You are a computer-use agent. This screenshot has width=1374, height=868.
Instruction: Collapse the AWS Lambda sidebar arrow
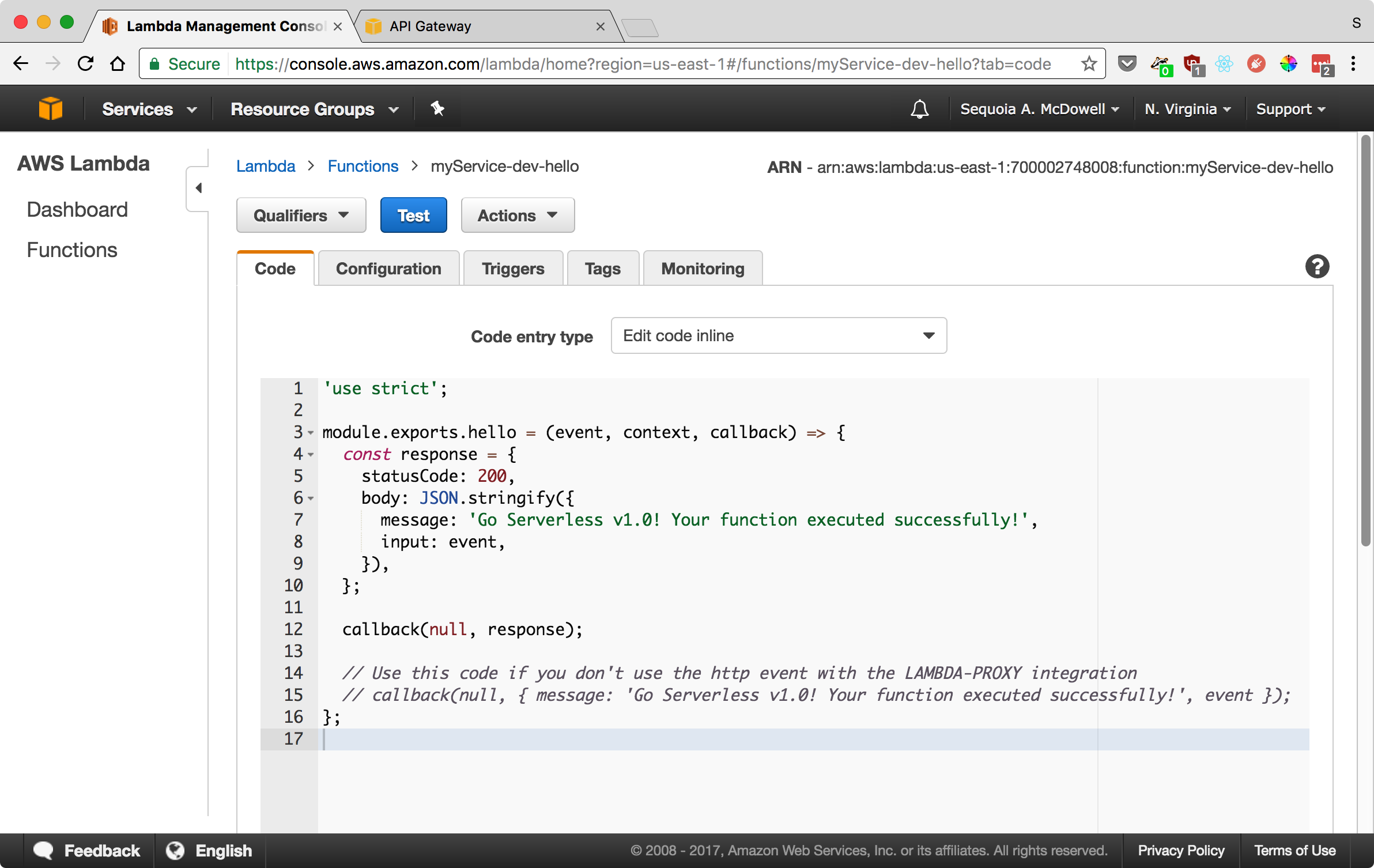pos(199,188)
